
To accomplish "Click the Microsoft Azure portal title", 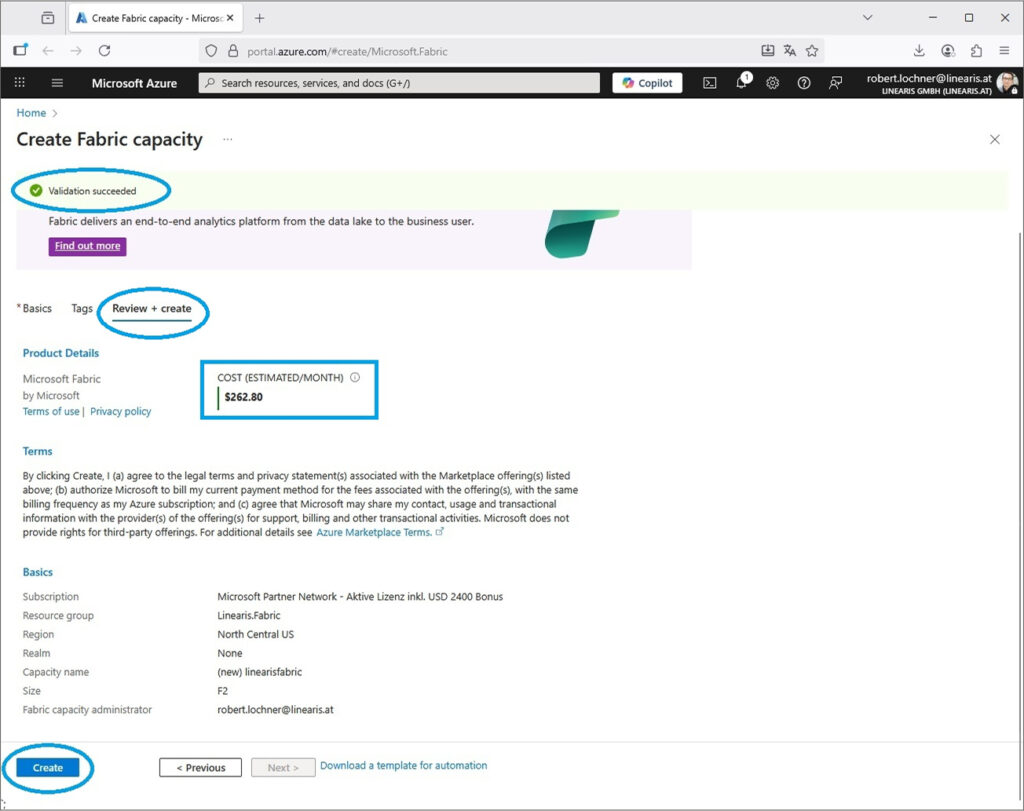I will 135,83.
